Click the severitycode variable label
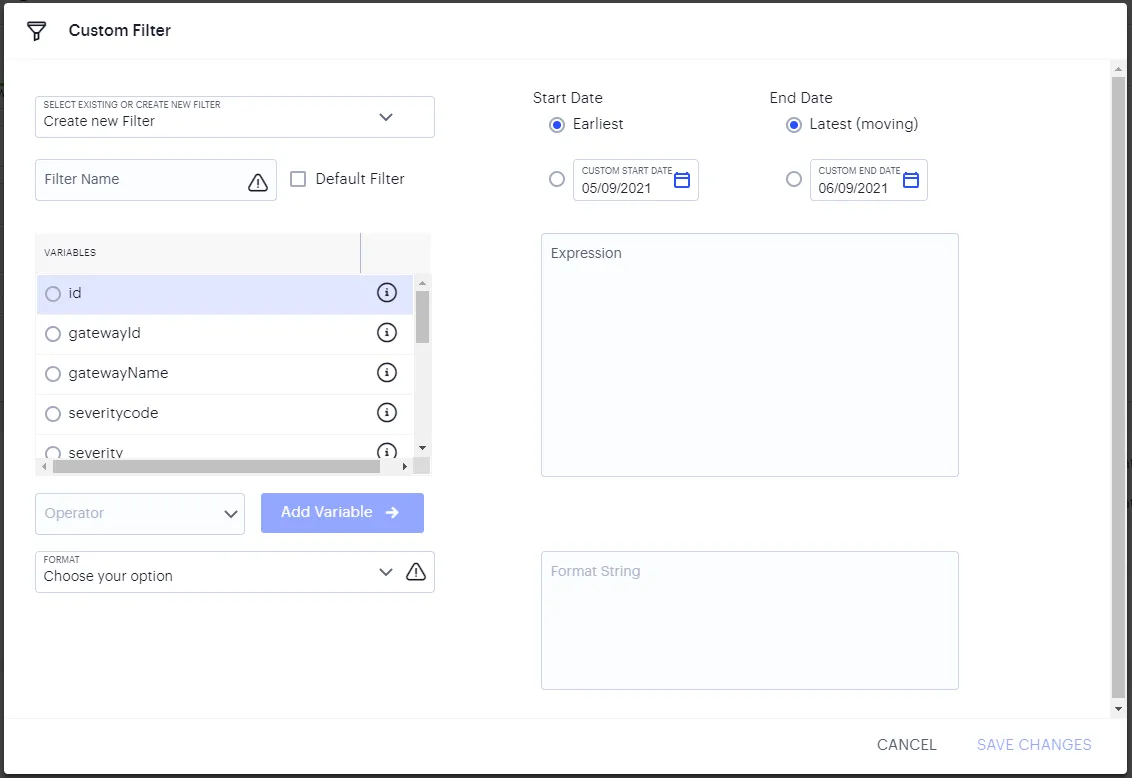 (113, 413)
